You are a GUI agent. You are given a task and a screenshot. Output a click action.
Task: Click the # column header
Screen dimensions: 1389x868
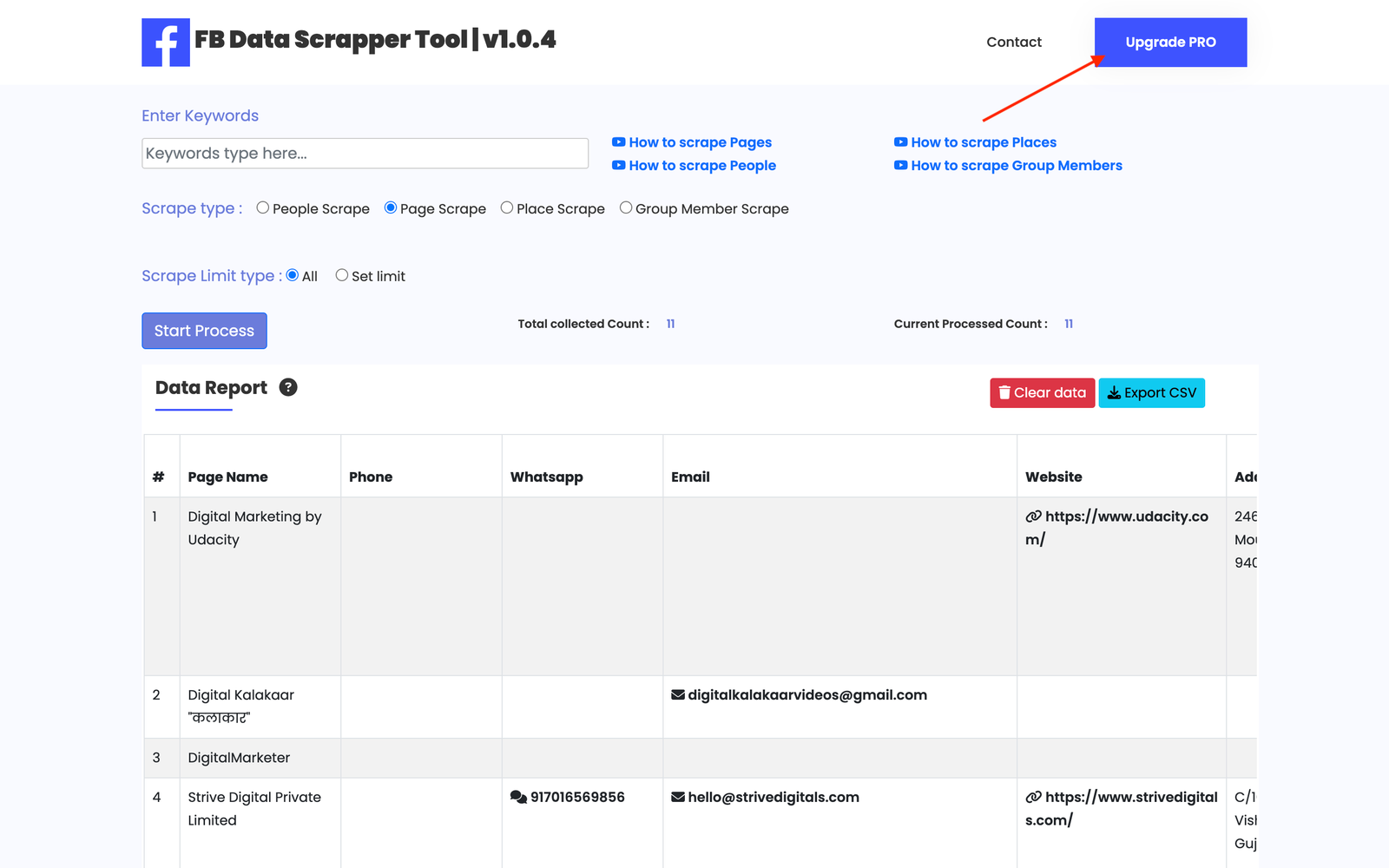click(158, 477)
